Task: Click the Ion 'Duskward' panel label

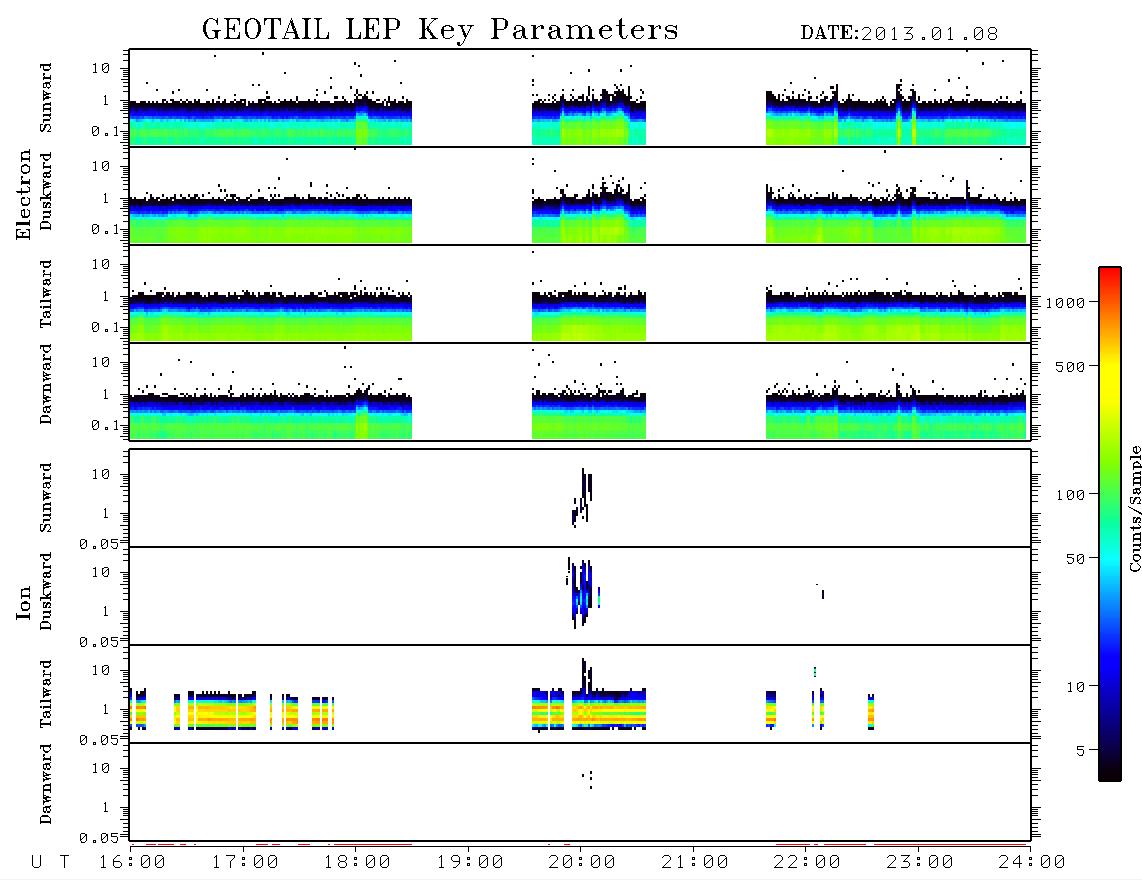Action: tap(46, 592)
